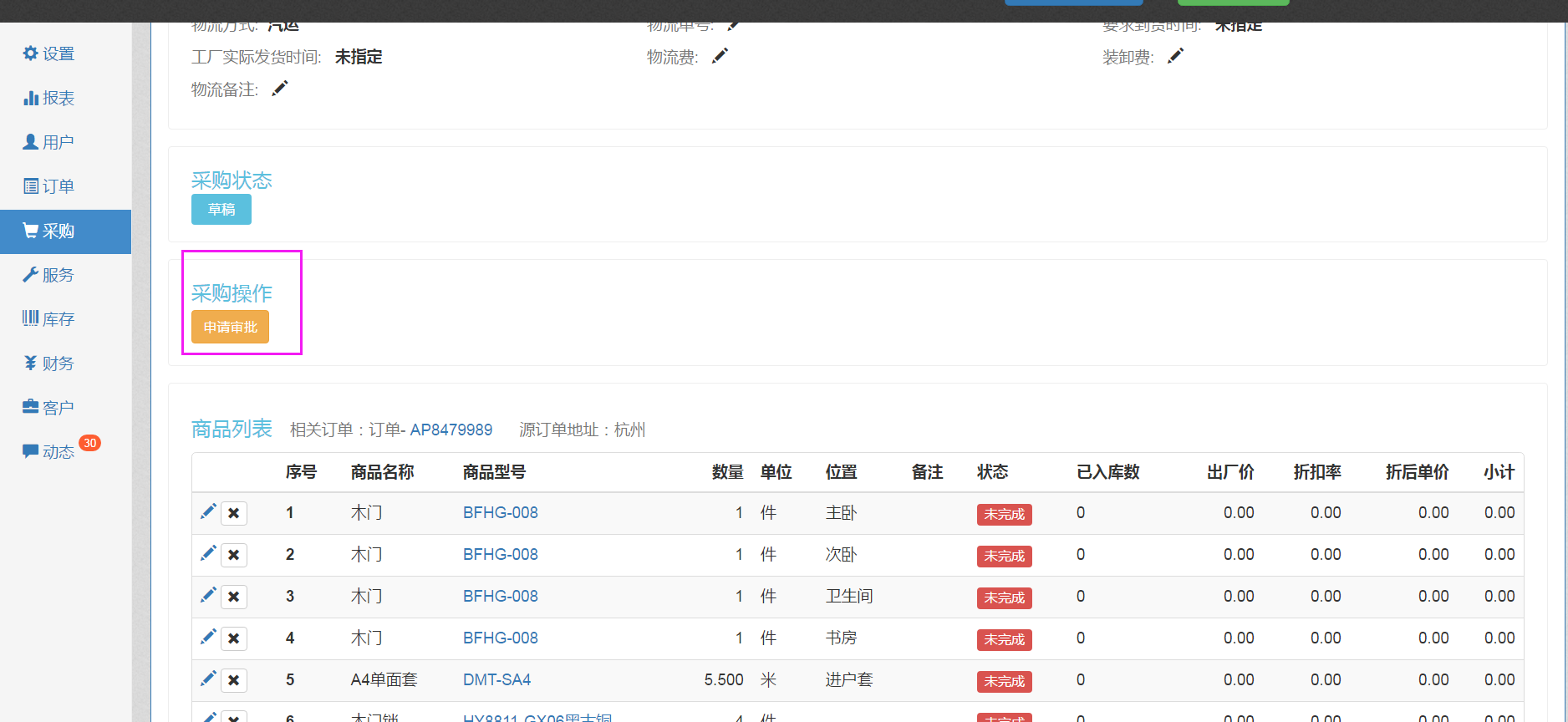
Task: Click 未完成 status in row 5
Action: pyautogui.click(x=1004, y=682)
